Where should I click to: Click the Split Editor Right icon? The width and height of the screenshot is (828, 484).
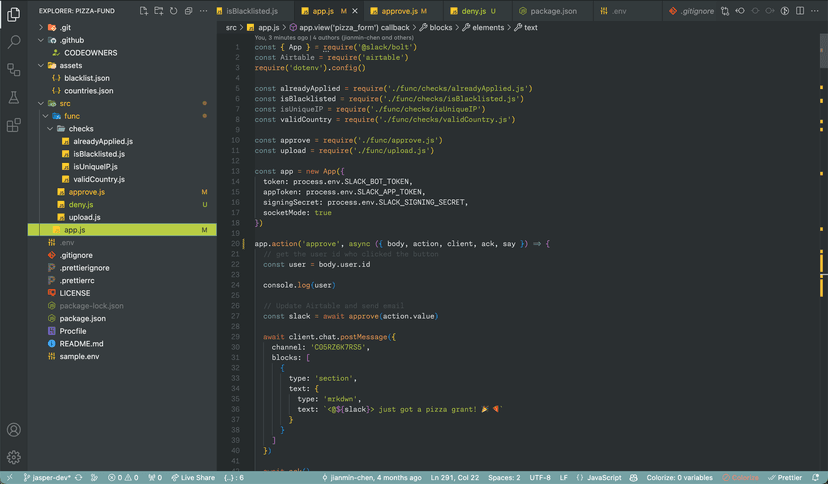click(800, 11)
